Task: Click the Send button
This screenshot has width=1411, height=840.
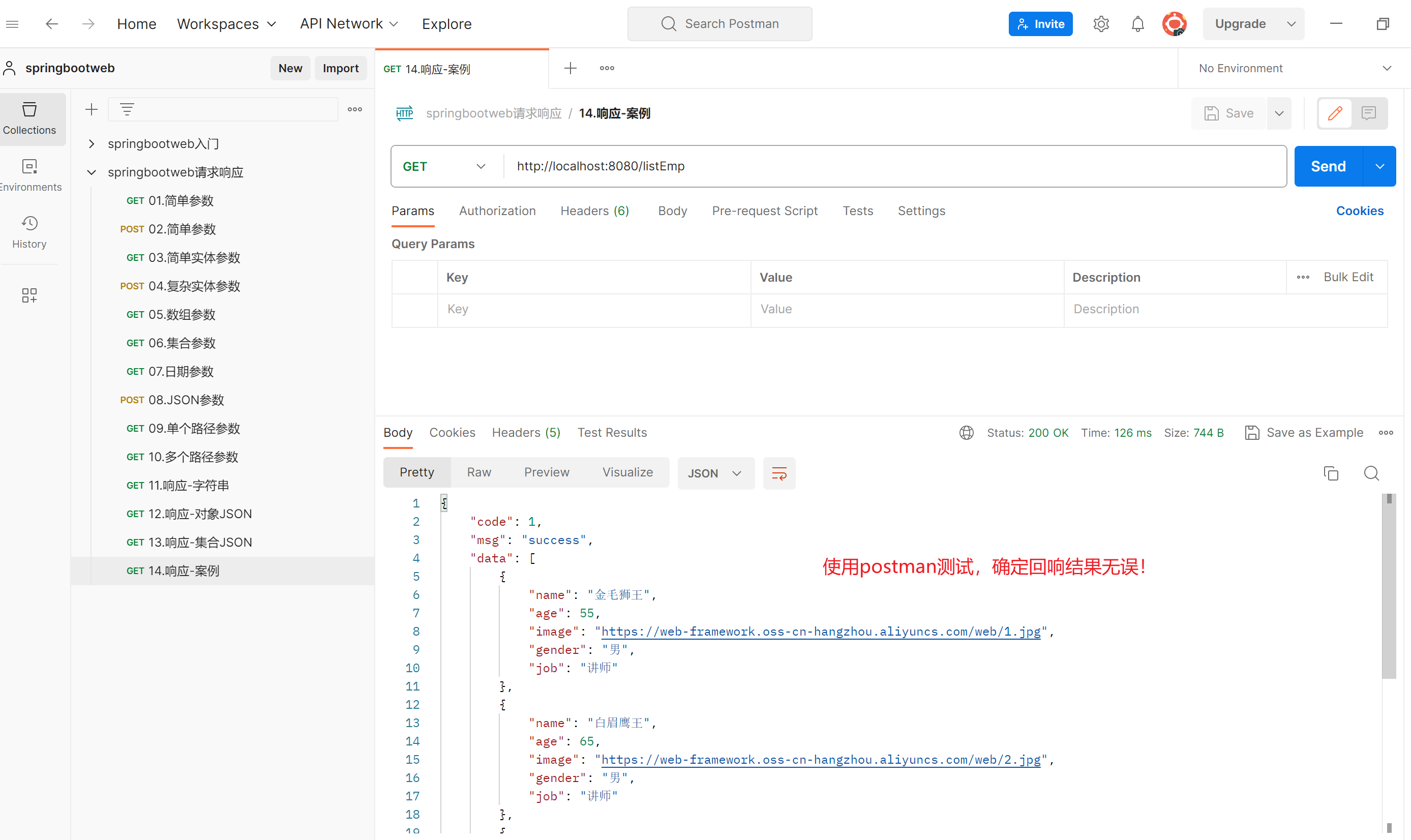Action: [x=1328, y=166]
